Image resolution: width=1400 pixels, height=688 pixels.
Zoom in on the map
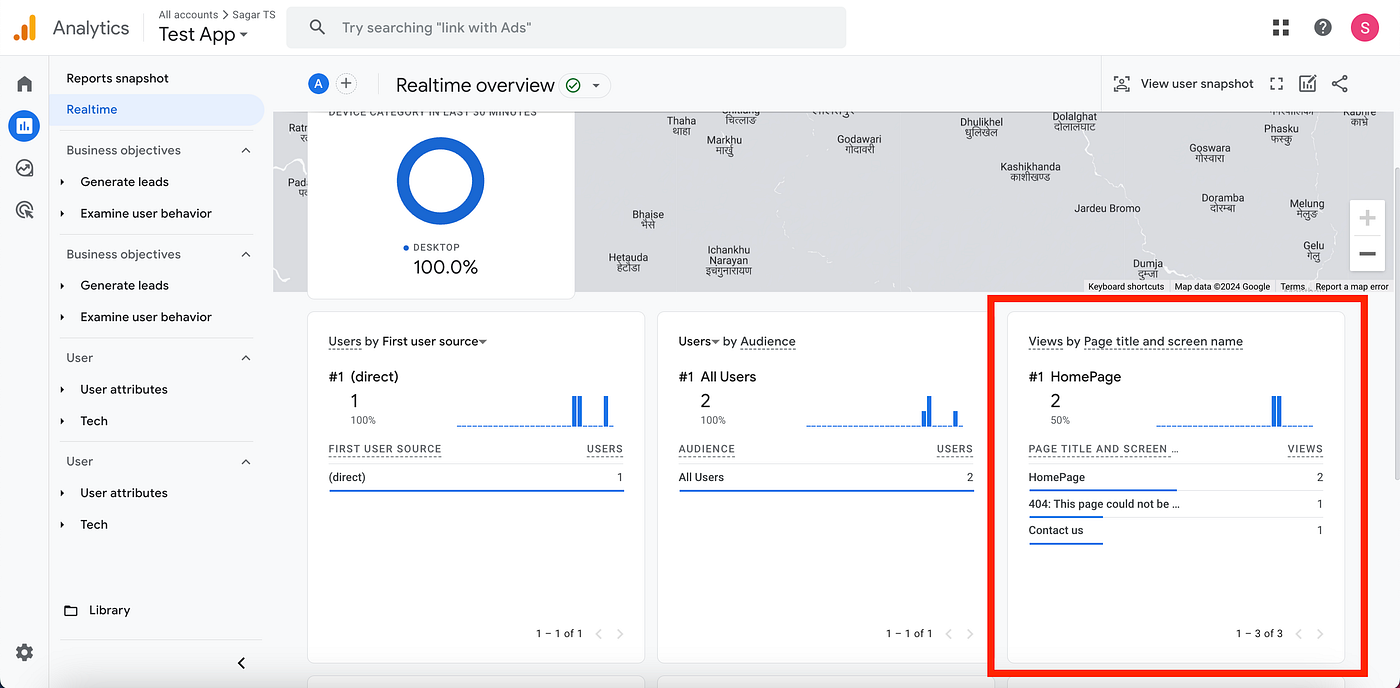(x=1367, y=218)
